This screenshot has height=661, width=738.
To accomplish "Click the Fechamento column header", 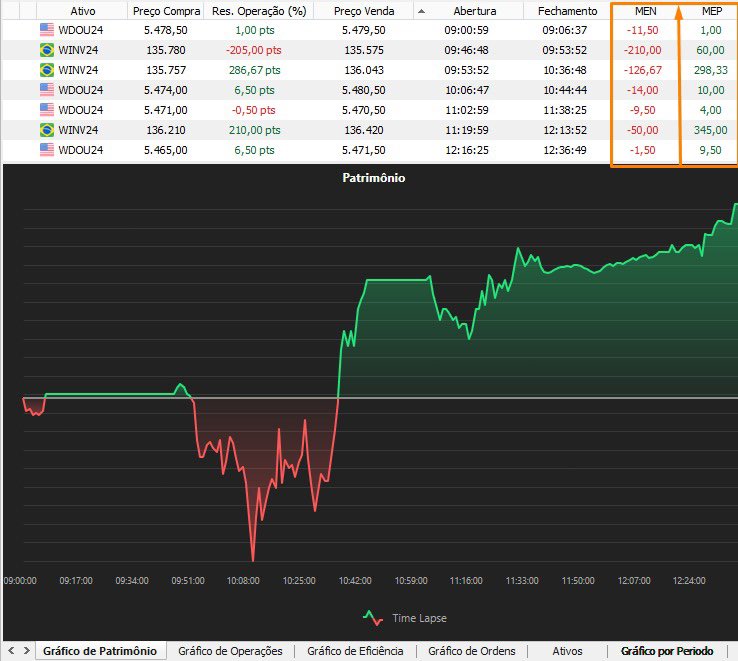I will [567, 11].
